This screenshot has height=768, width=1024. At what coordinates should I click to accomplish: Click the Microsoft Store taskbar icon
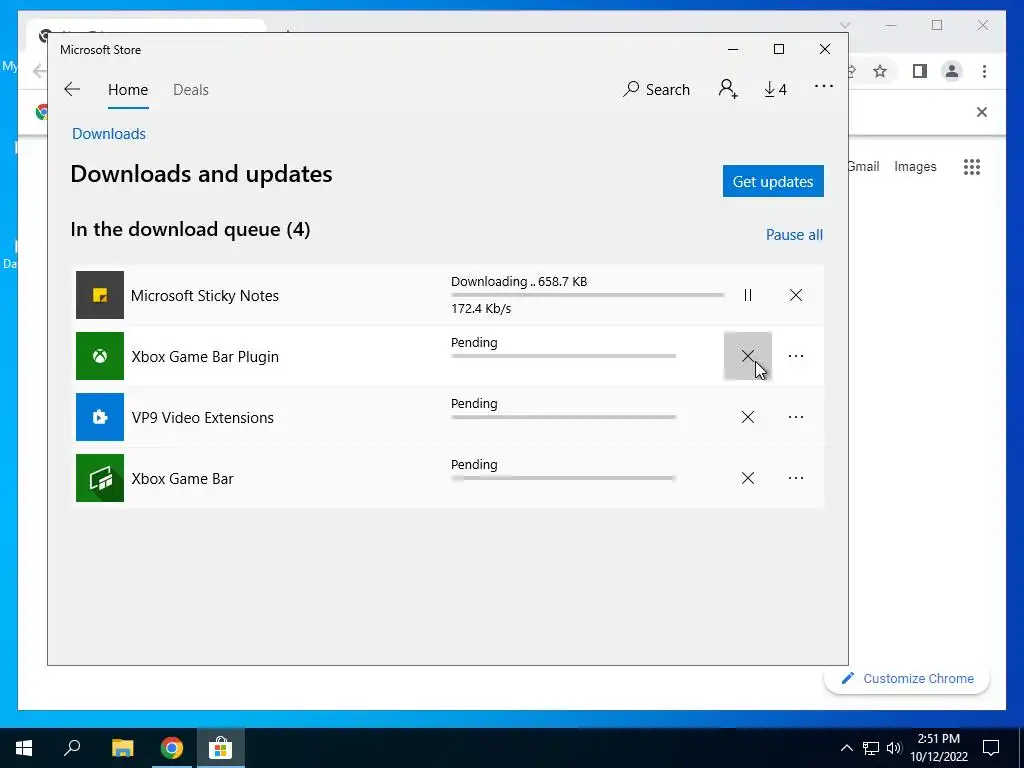221,748
